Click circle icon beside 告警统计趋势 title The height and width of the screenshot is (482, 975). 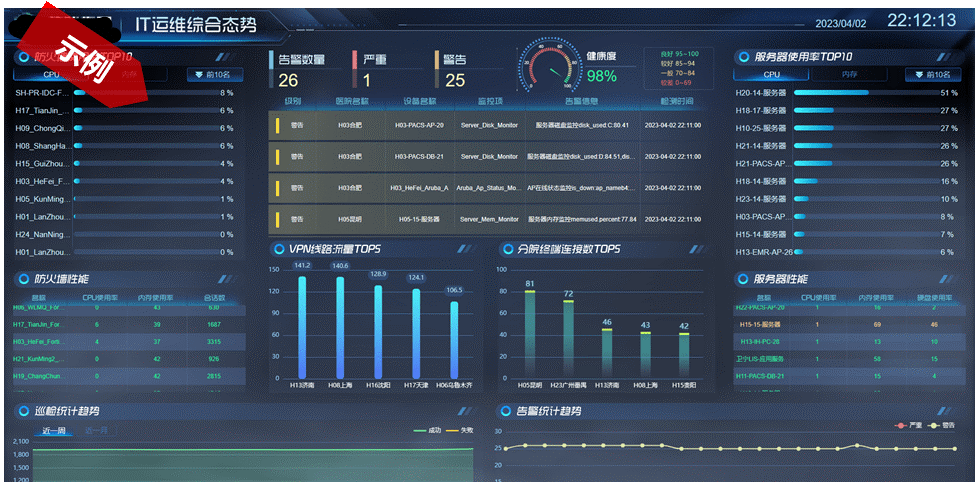pos(506,411)
